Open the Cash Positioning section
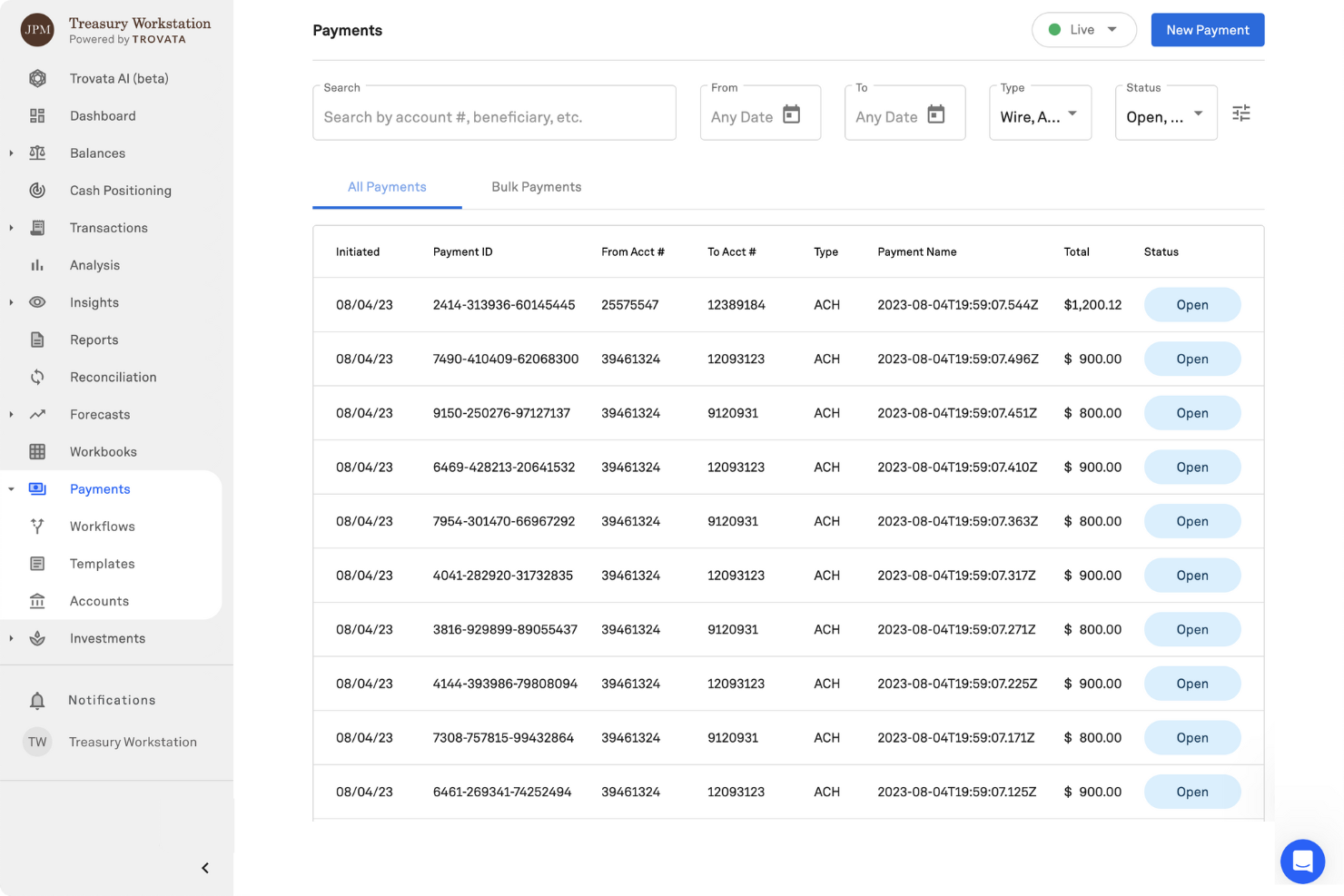1344x896 pixels. click(x=120, y=190)
